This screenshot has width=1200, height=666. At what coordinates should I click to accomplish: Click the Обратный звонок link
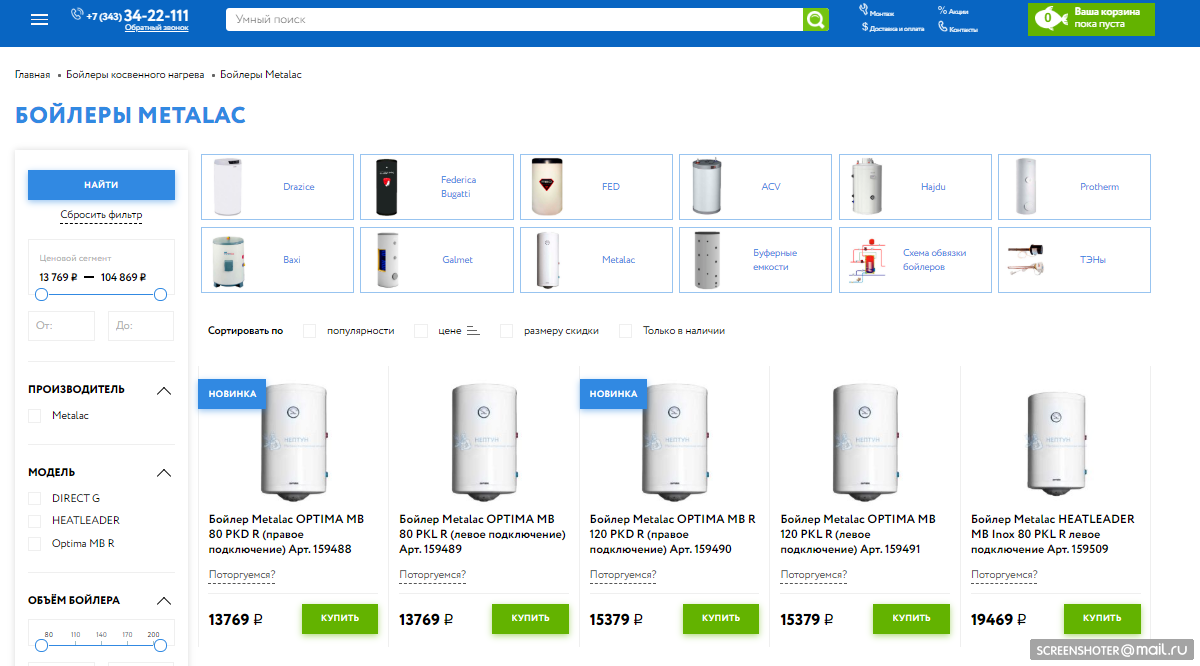point(156,28)
